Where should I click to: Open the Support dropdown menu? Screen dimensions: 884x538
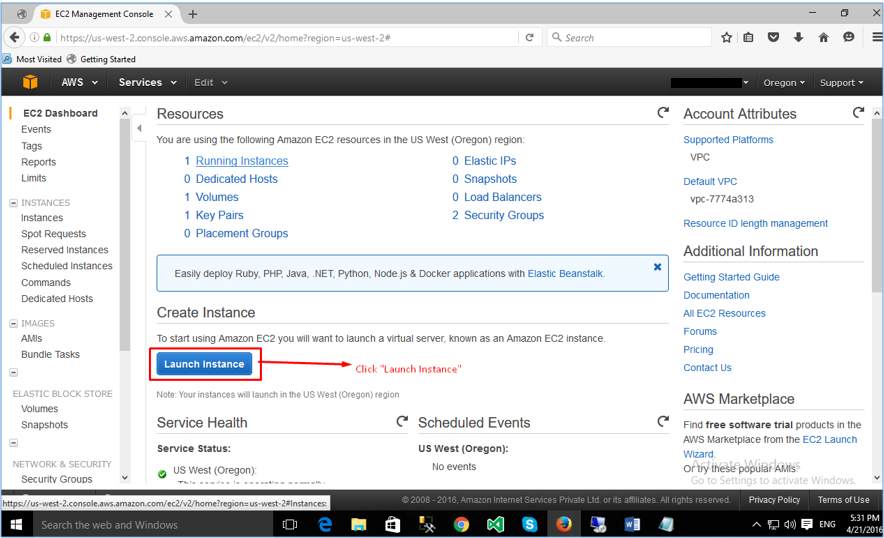tap(842, 83)
